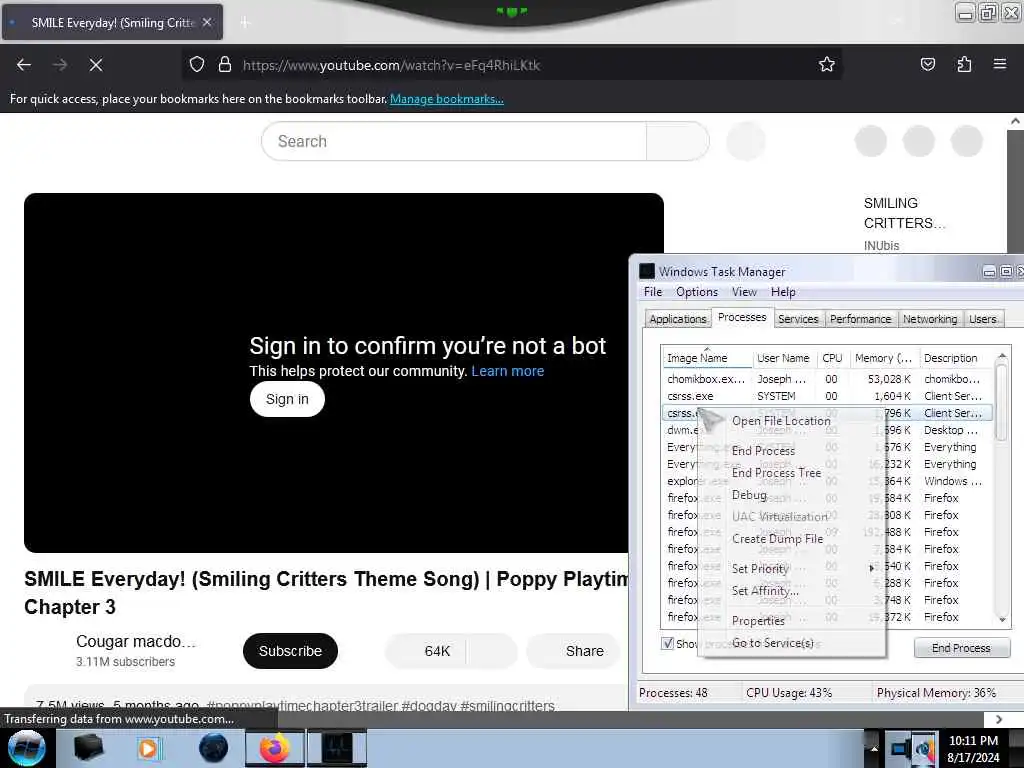Open Task Manager View menu
This screenshot has width=1024, height=768.
coord(744,292)
